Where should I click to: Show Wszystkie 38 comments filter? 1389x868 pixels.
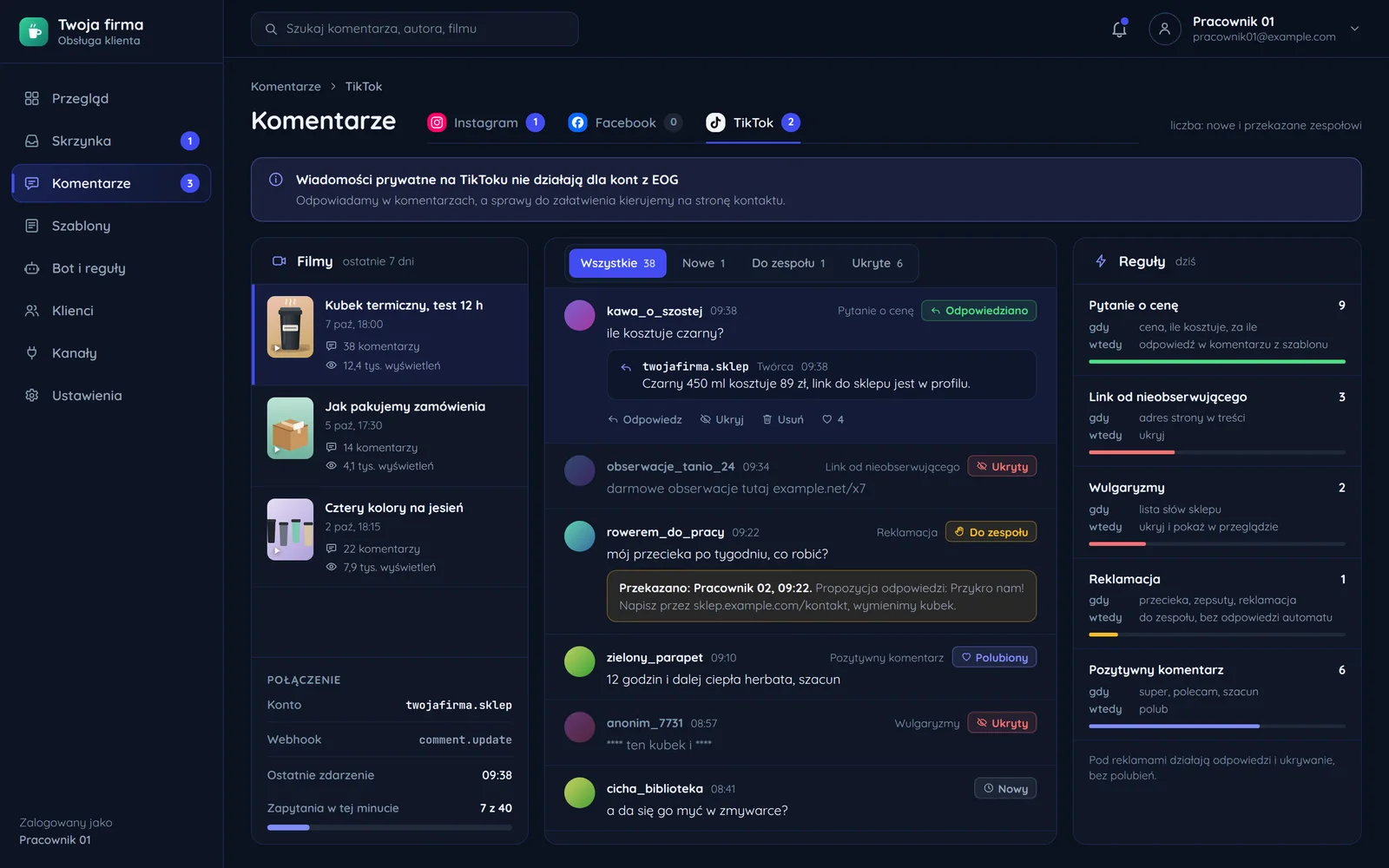[x=617, y=263]
